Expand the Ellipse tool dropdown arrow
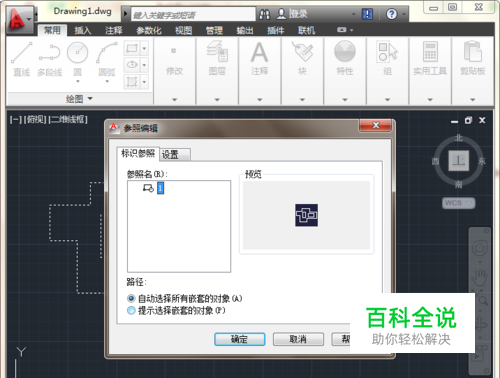Image resolution: width=500 pixels, height=378 pixels. (x=144, y=65)
